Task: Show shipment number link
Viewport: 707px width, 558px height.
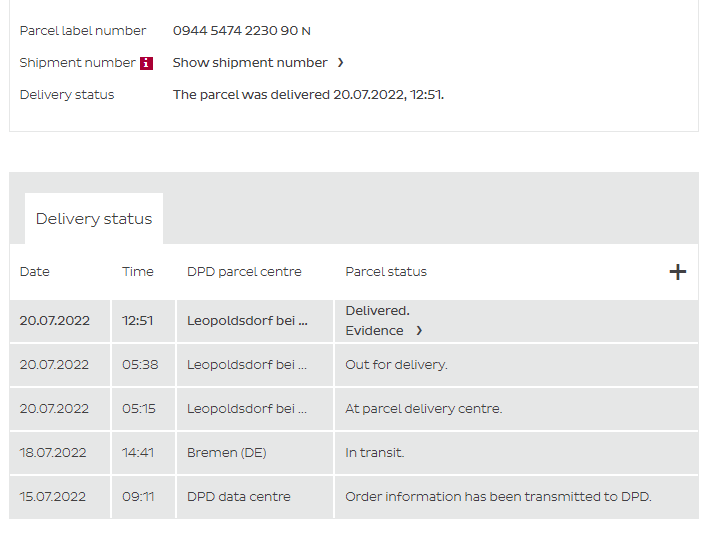Action: click(x=250, y=63)
